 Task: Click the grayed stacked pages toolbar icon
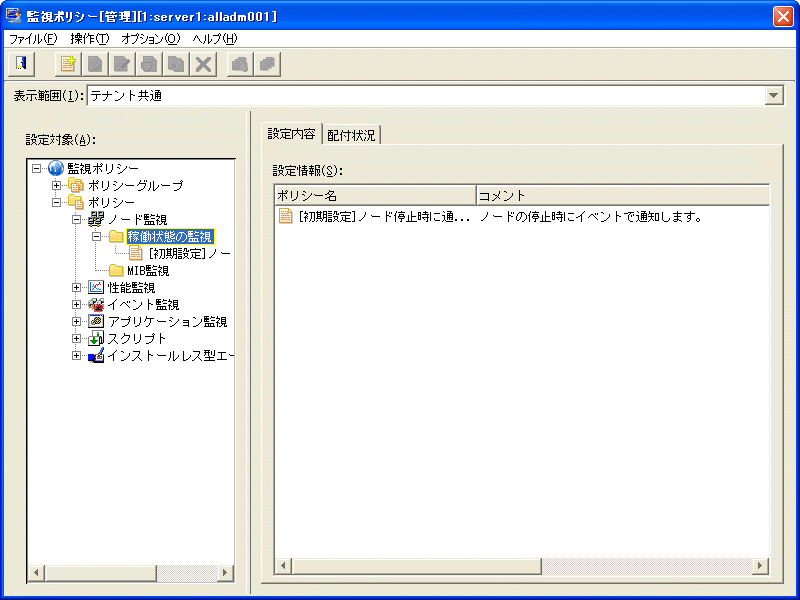tap(267, 64)
